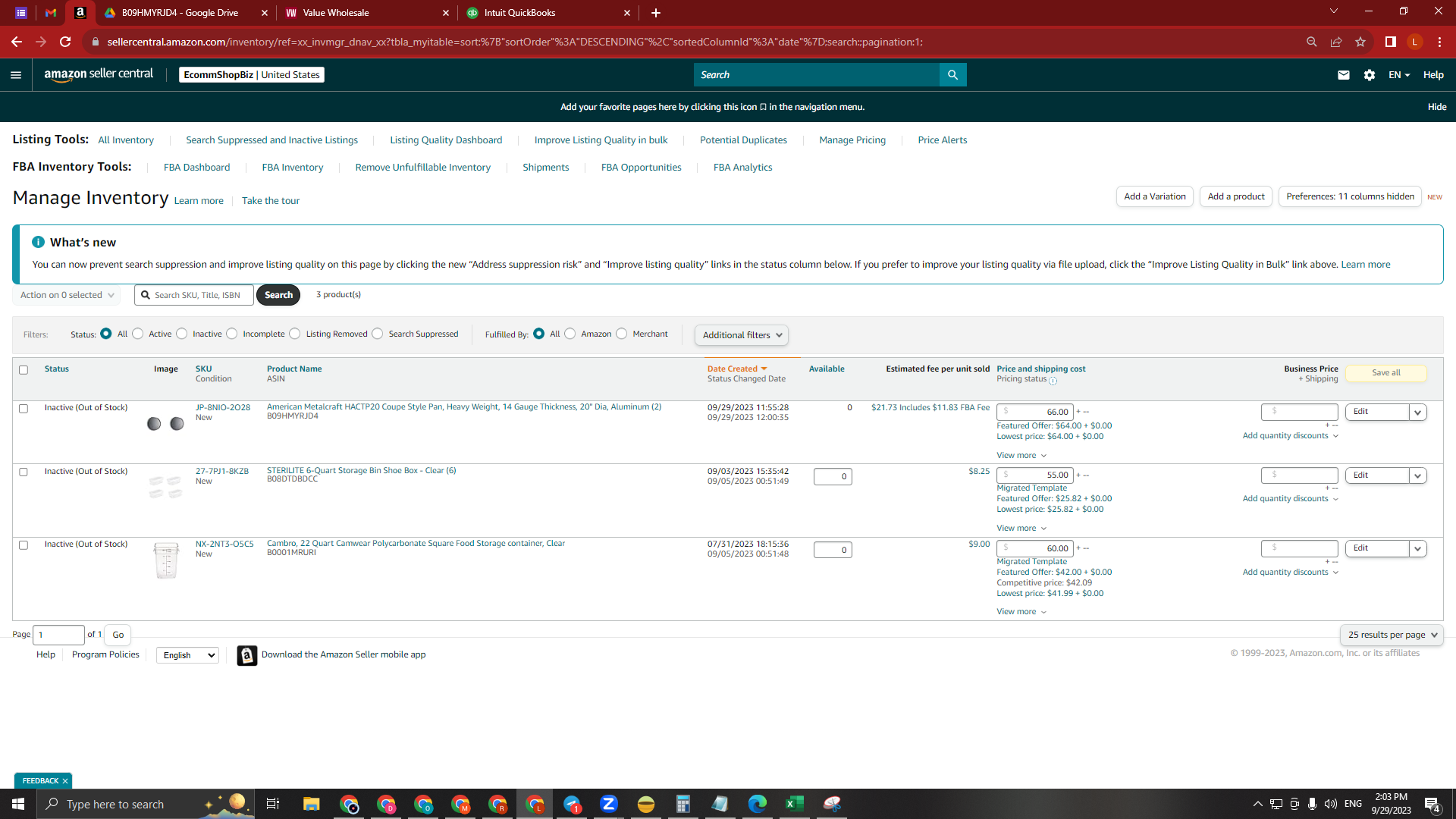Toggle the browser side panel icon
Screen dimensions: 1456x819
click(1391, 42)
